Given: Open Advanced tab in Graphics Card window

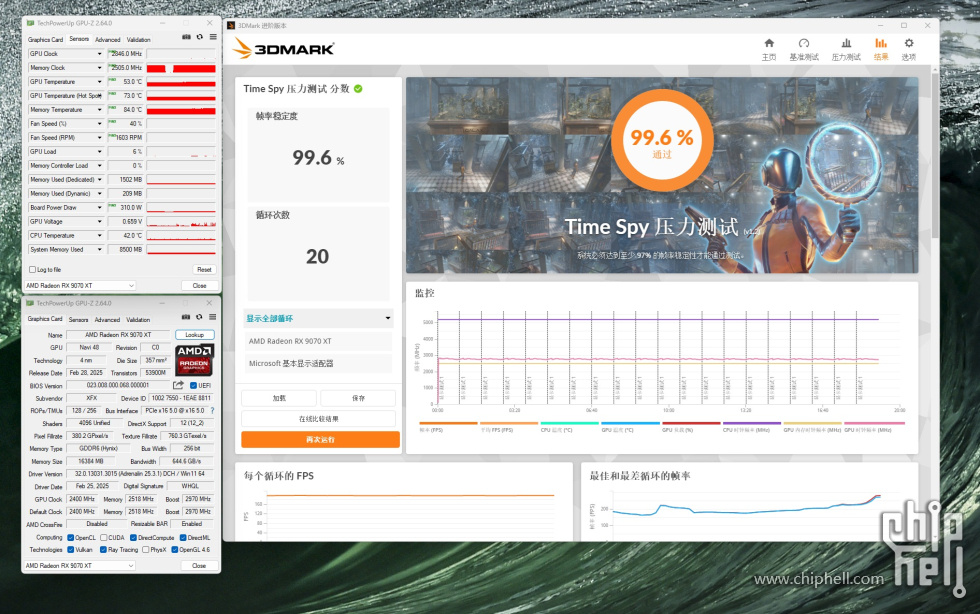Looking at the screenshot, I should 107,320.
